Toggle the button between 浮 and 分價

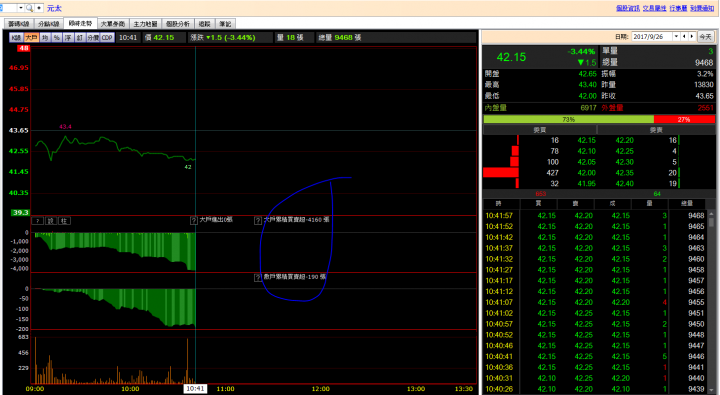[79, 38]
